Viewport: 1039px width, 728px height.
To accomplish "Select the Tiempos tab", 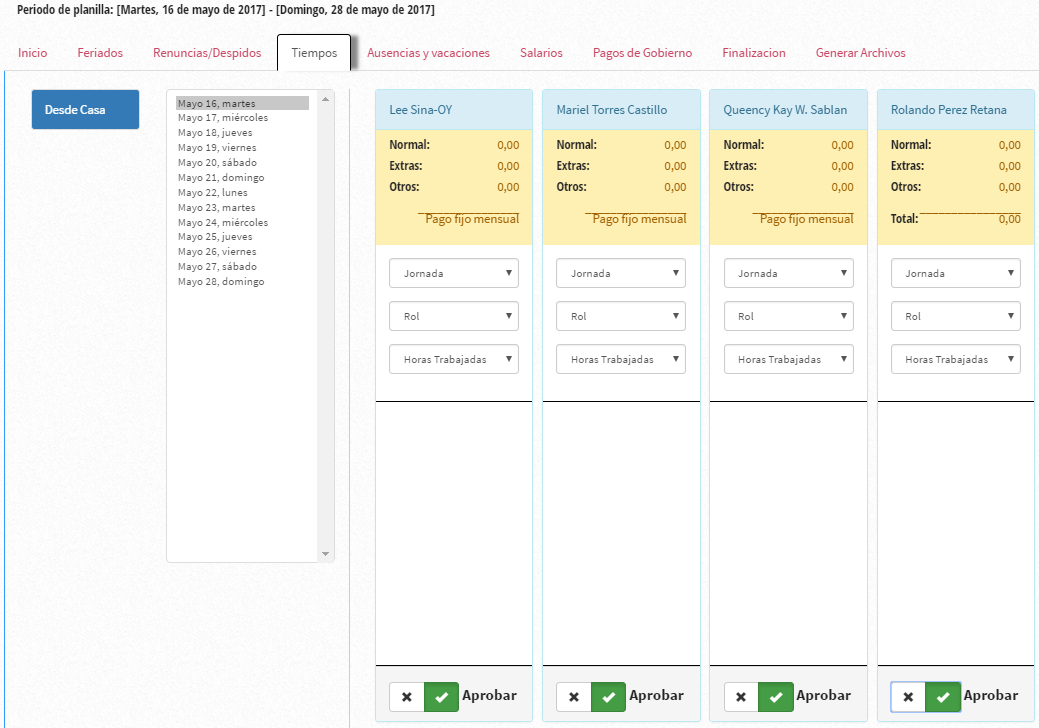I will 314,53.
